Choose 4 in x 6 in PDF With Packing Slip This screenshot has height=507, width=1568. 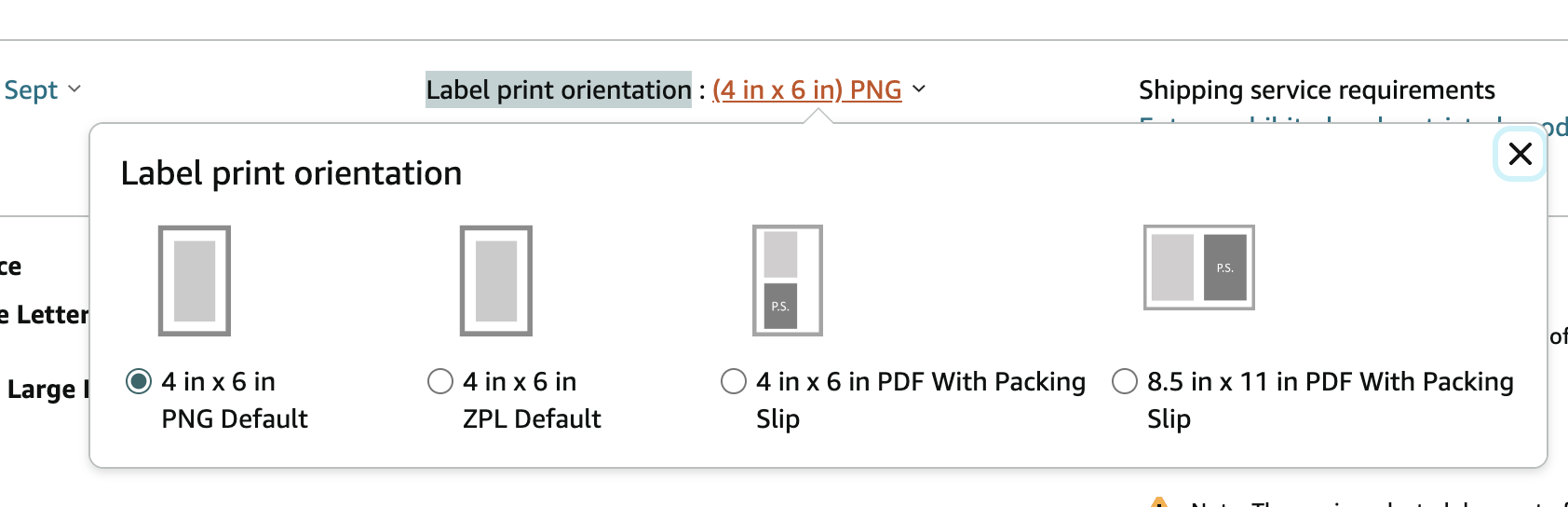coord(734,381)
